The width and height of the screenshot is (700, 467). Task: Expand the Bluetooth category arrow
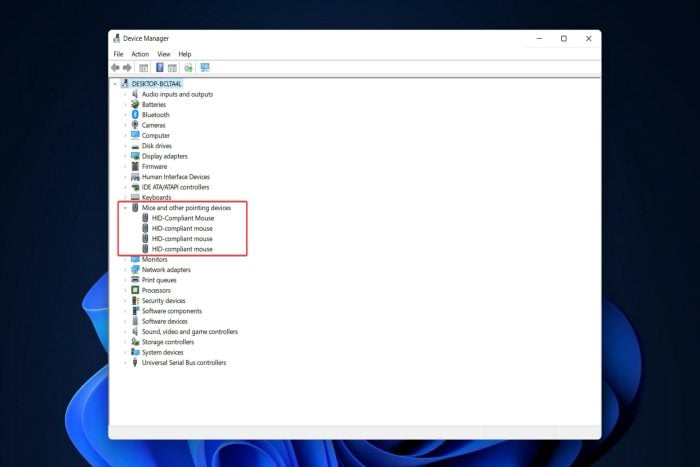click(125, 115)
